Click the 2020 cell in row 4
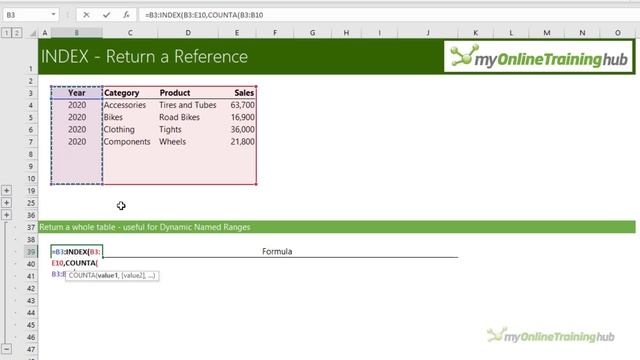 [77, 105]
